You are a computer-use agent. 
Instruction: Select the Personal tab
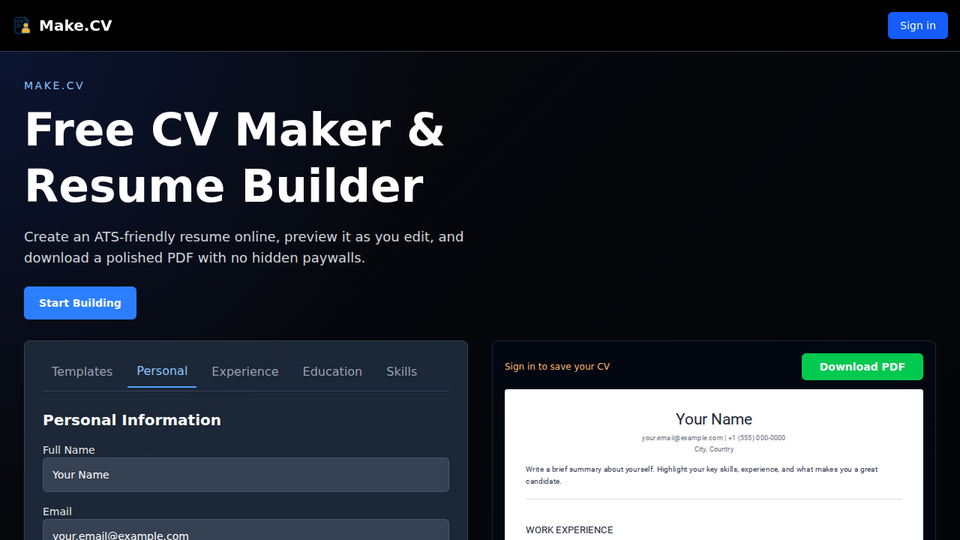pyautogui.click(x=162, y=371)
